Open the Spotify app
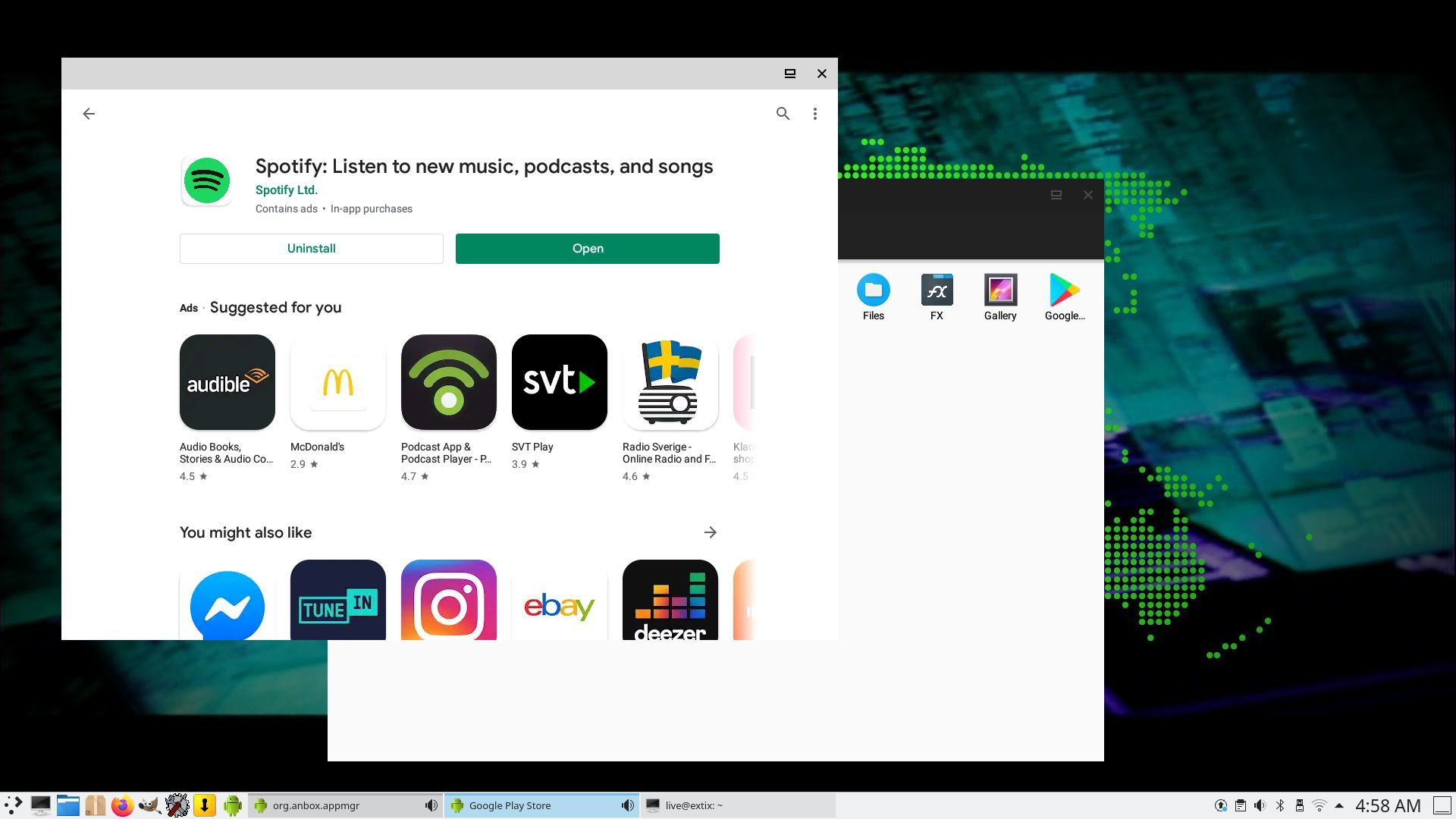The width and height of the screenshot is (1456, 819). point(588,249)
